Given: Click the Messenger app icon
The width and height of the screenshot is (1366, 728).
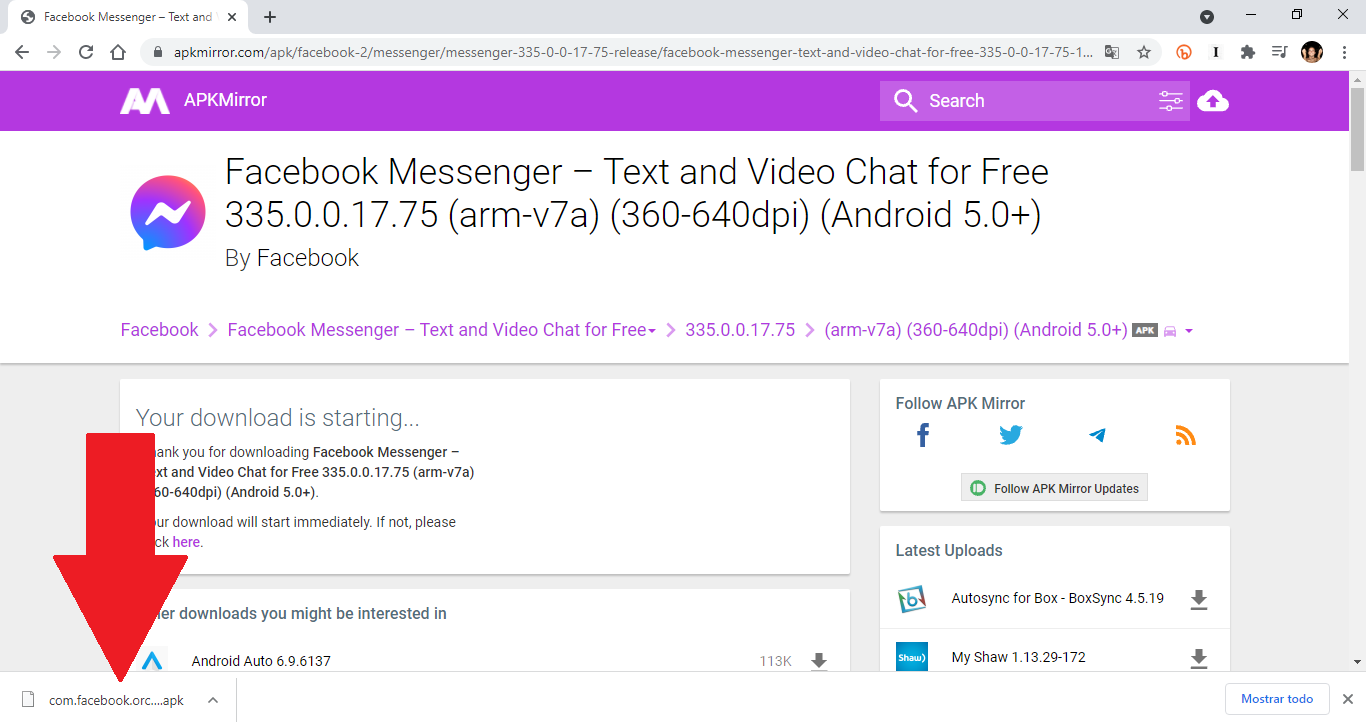Looking at the screenshot, I should click(x=168, y=212).
